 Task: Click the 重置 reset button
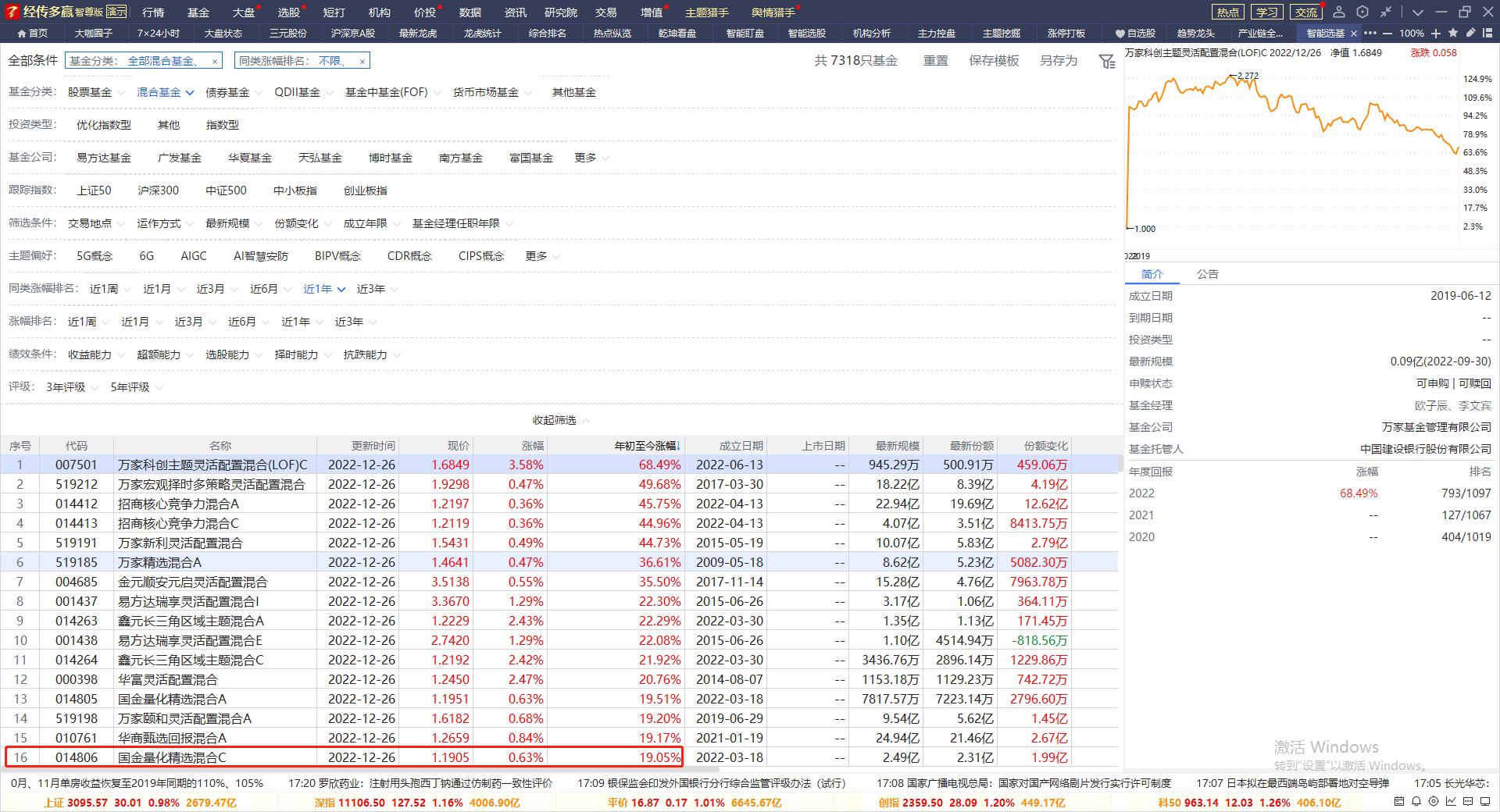pos(935,61)
